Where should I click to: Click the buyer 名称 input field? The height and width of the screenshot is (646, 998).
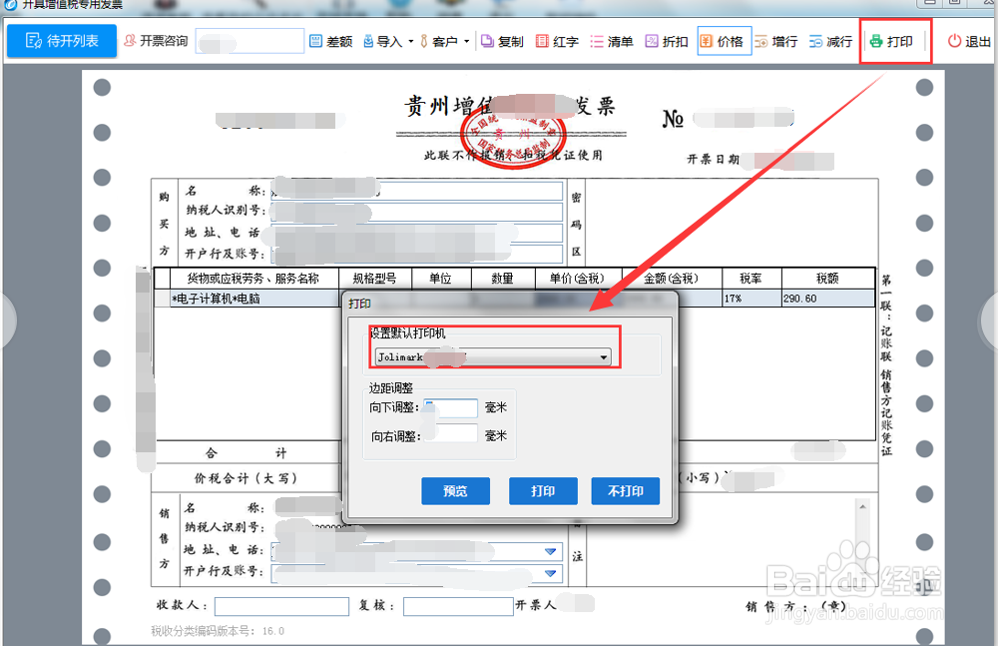pyautogui.click(x=417, y=192)
